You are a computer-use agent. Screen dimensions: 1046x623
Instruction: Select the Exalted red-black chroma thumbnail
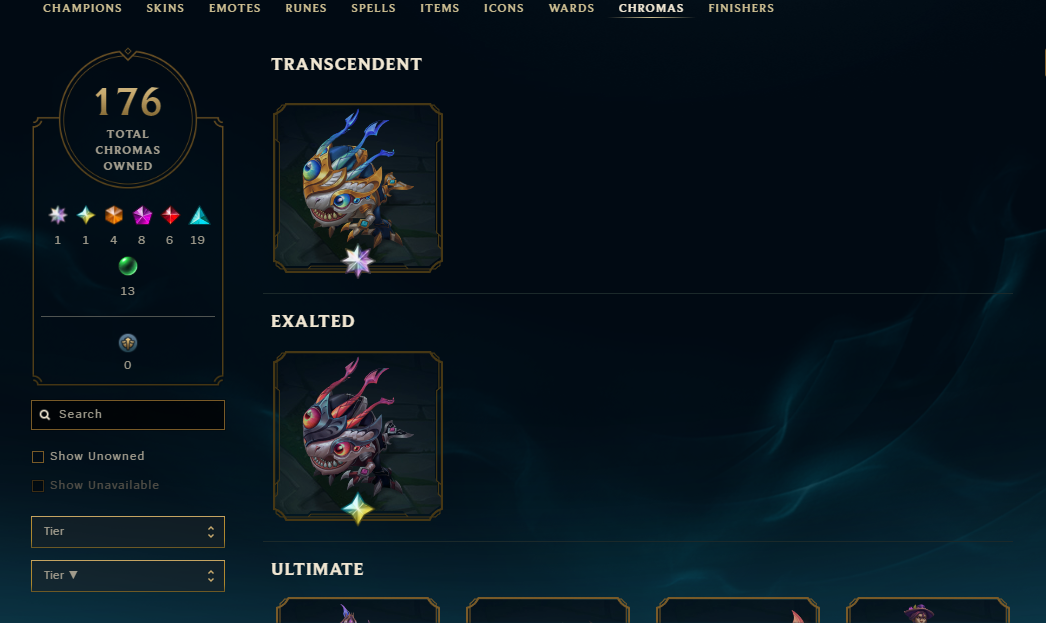coord(358,436)
